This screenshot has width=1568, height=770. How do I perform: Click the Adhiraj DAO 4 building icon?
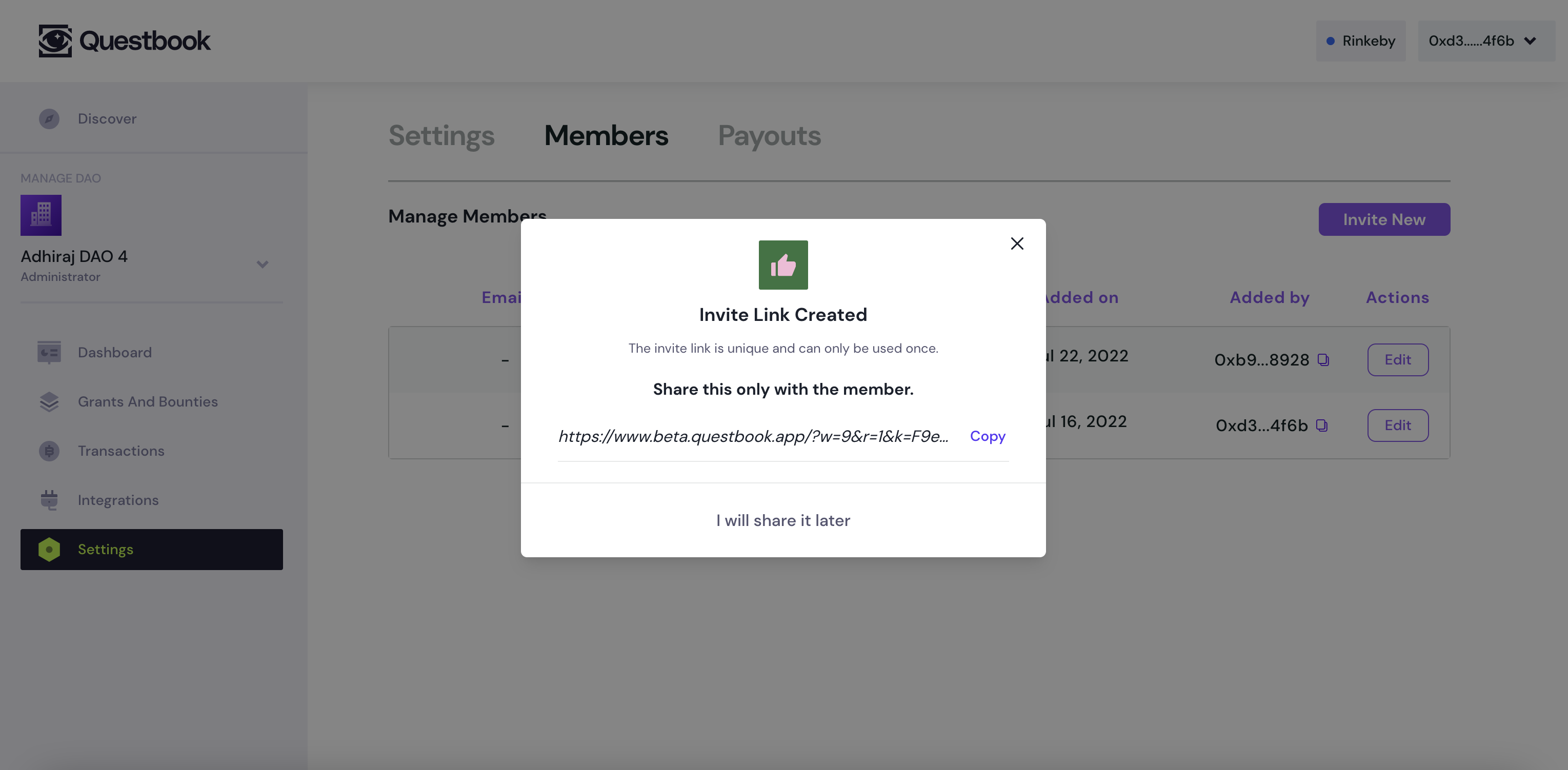coord(41,214)
